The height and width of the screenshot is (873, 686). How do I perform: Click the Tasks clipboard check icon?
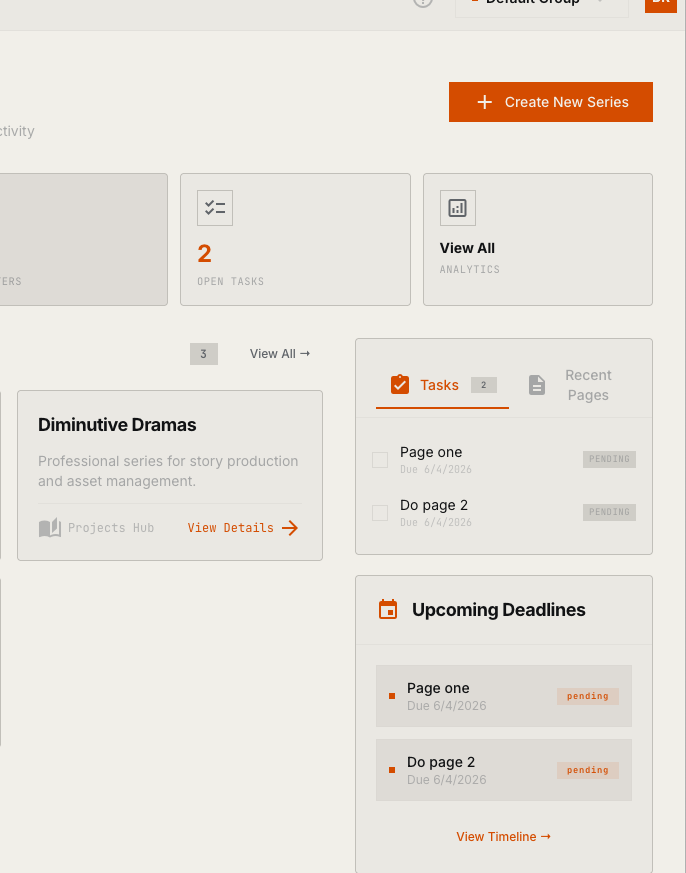pyautogui.click(x=400, y=385)
